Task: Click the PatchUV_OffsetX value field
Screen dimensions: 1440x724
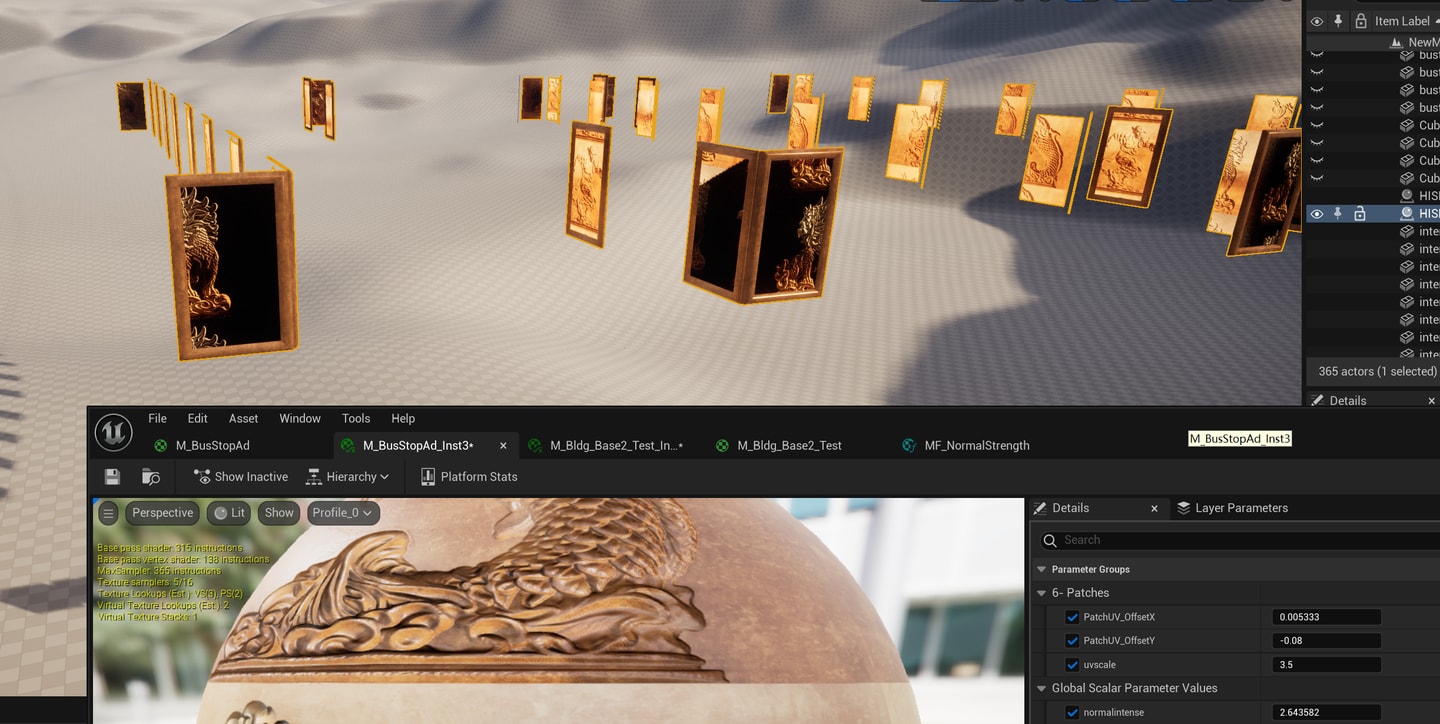Action: click(1326, 617)
